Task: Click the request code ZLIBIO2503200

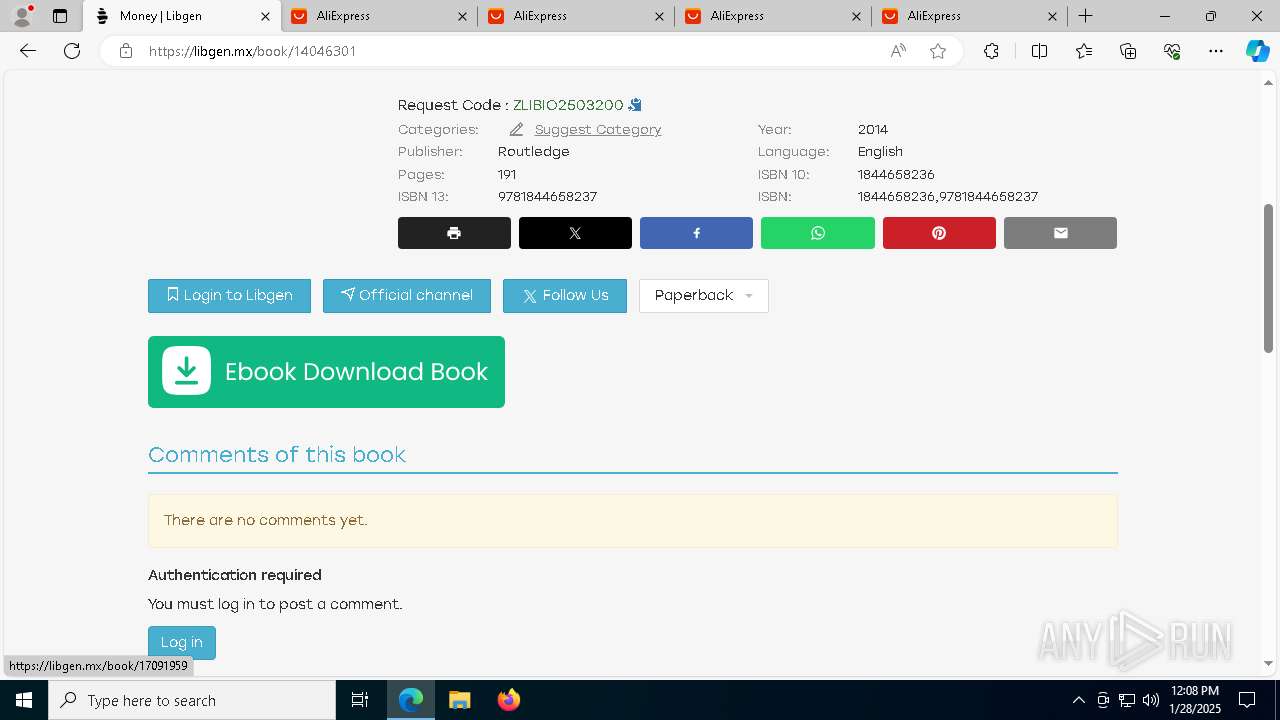Action: click(568, 105)
